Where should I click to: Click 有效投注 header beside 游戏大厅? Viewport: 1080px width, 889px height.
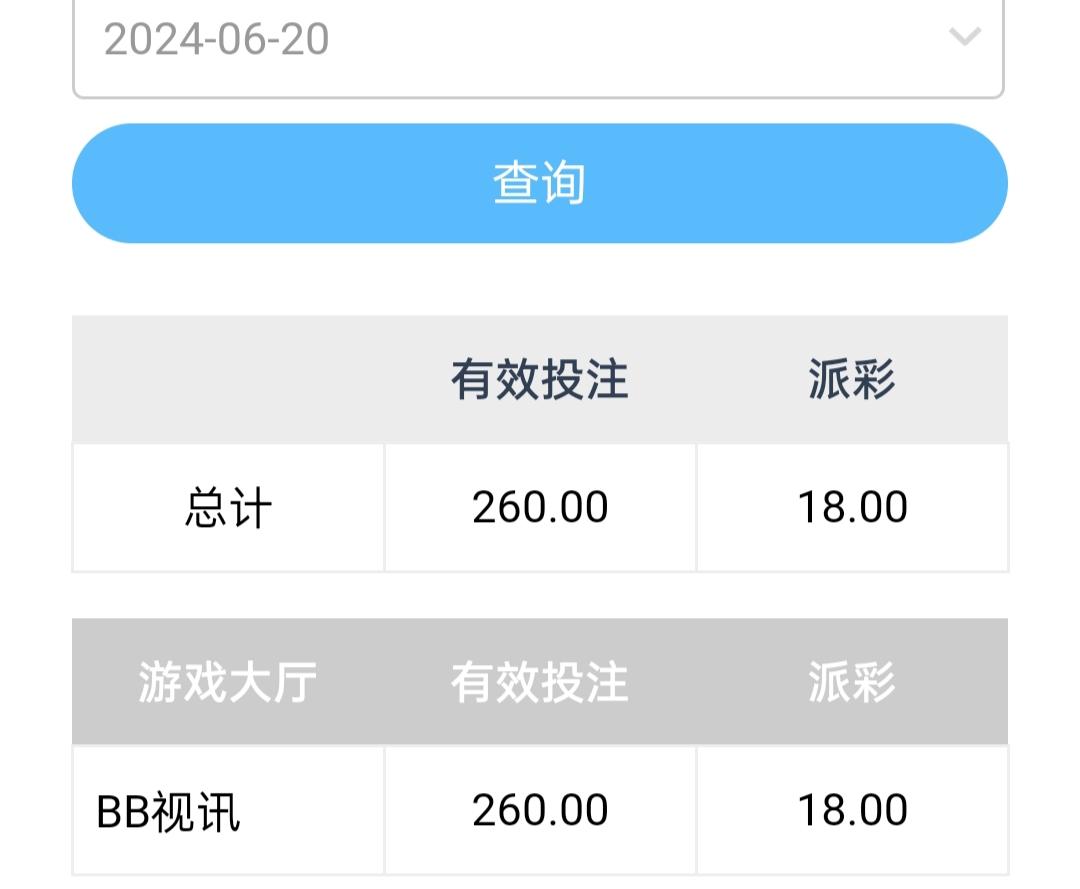(539, 684)
